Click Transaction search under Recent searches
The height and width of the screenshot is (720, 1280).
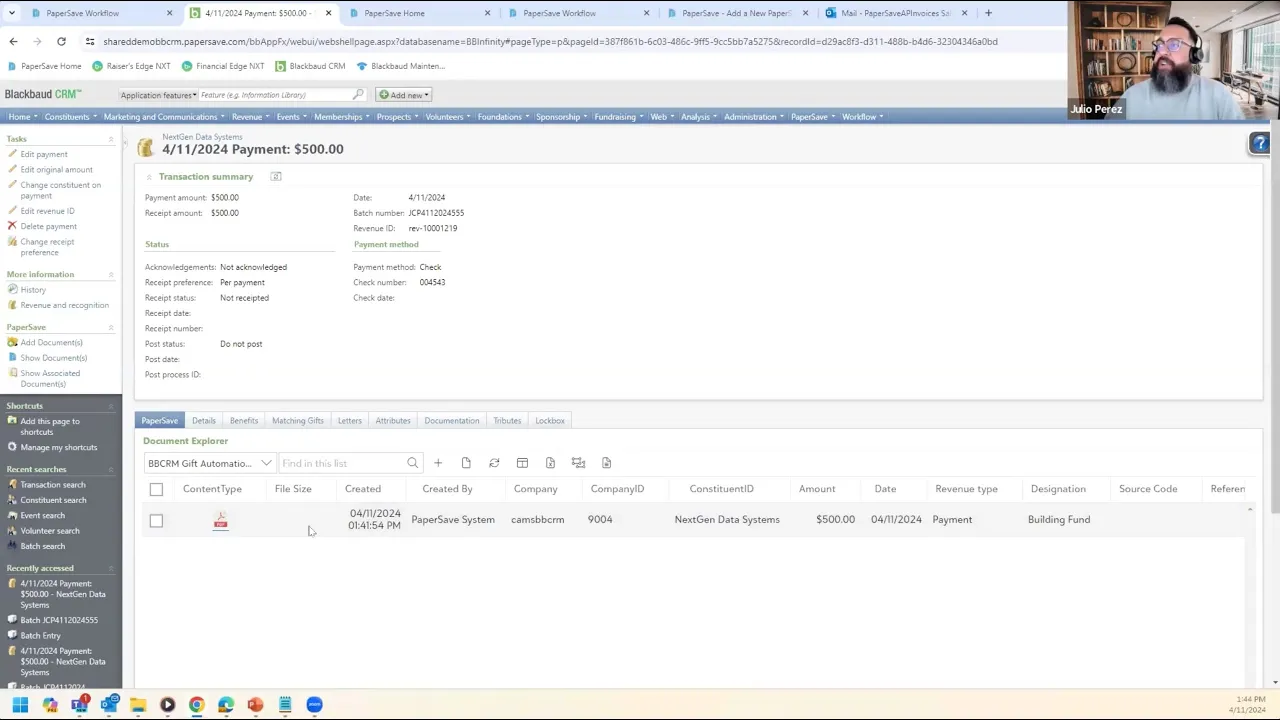click(53, 485)
